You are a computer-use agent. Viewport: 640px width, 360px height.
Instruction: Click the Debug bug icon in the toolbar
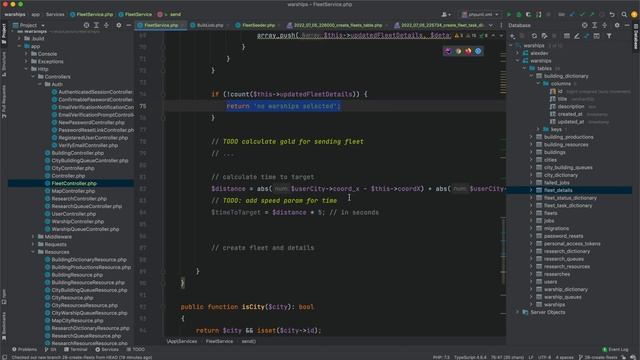pos(519,14)
